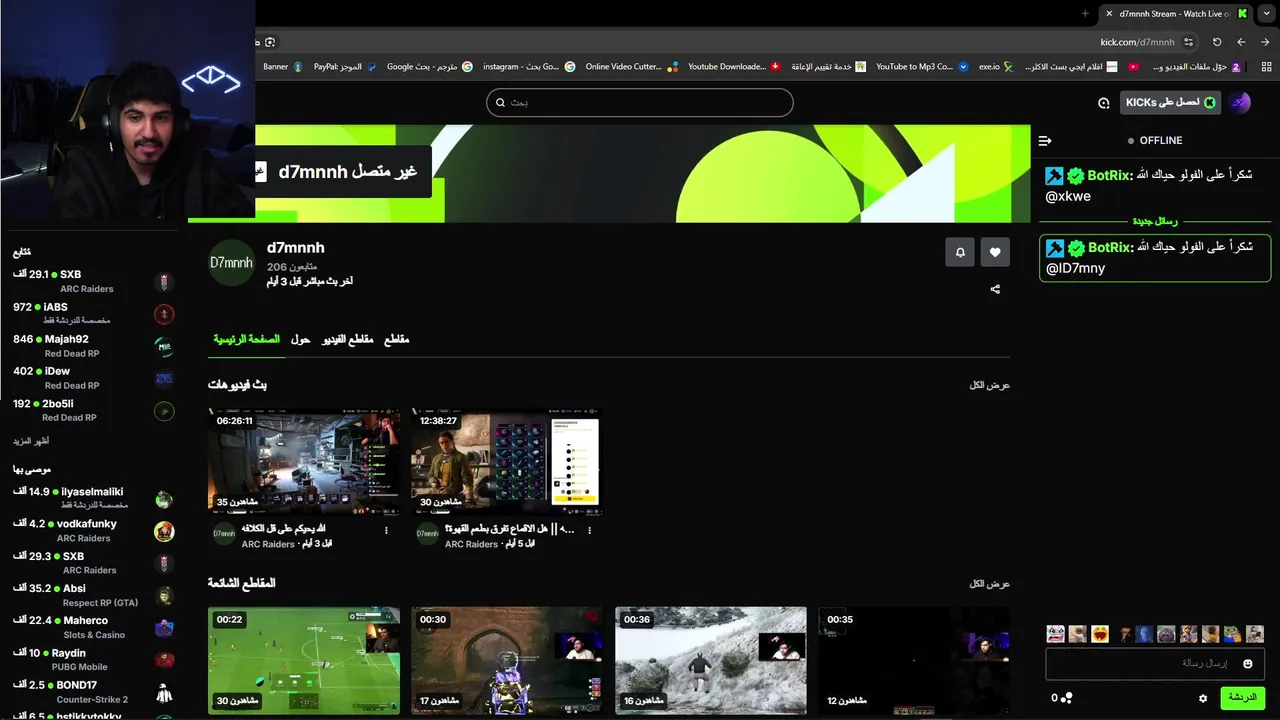The width and height of the screenshot is (1280, 720).
Task: Open the YouTube to Mp3 bookmark
Action: 922,67
